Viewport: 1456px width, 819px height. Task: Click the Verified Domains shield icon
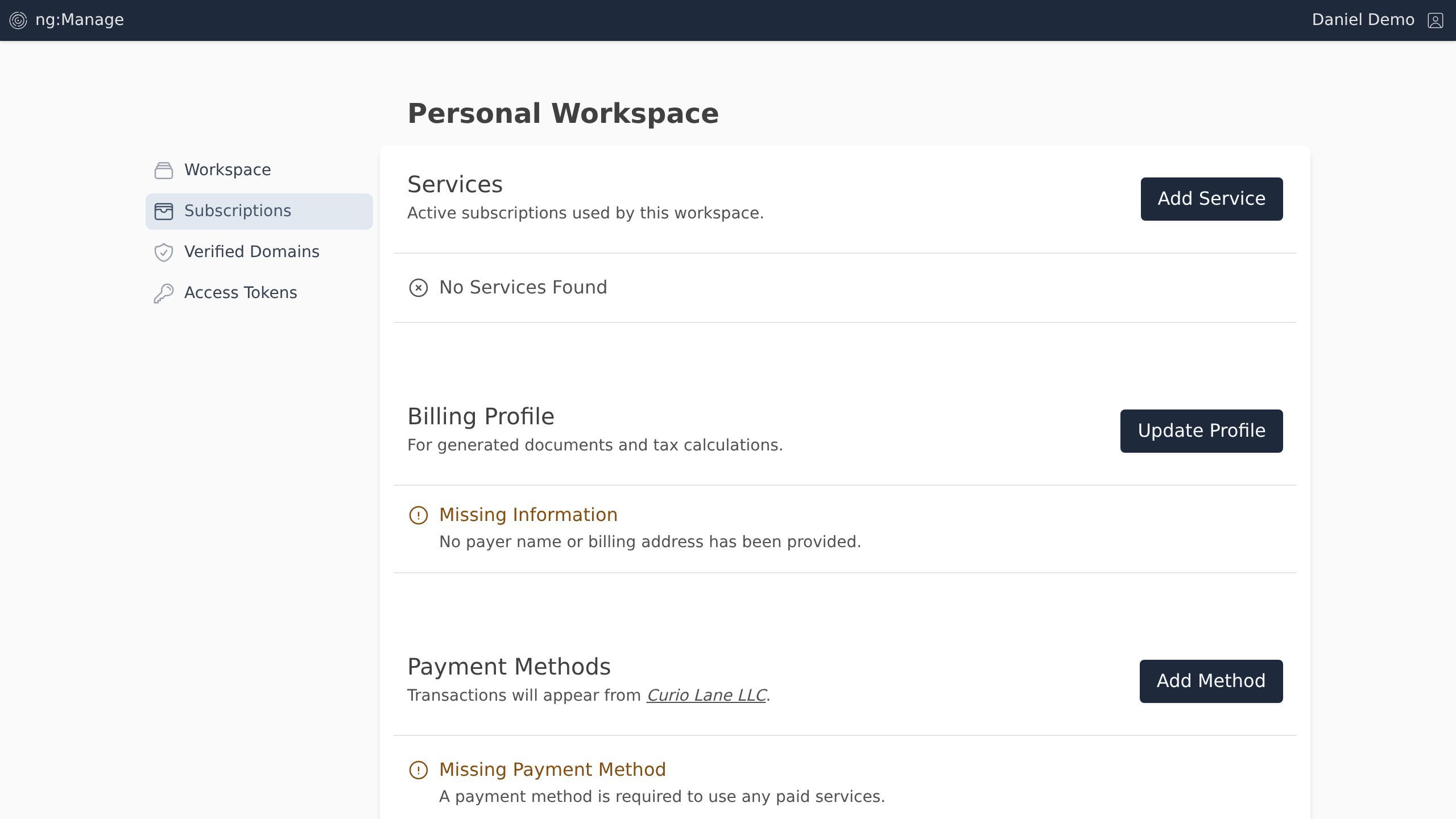(x=164, y=252)
